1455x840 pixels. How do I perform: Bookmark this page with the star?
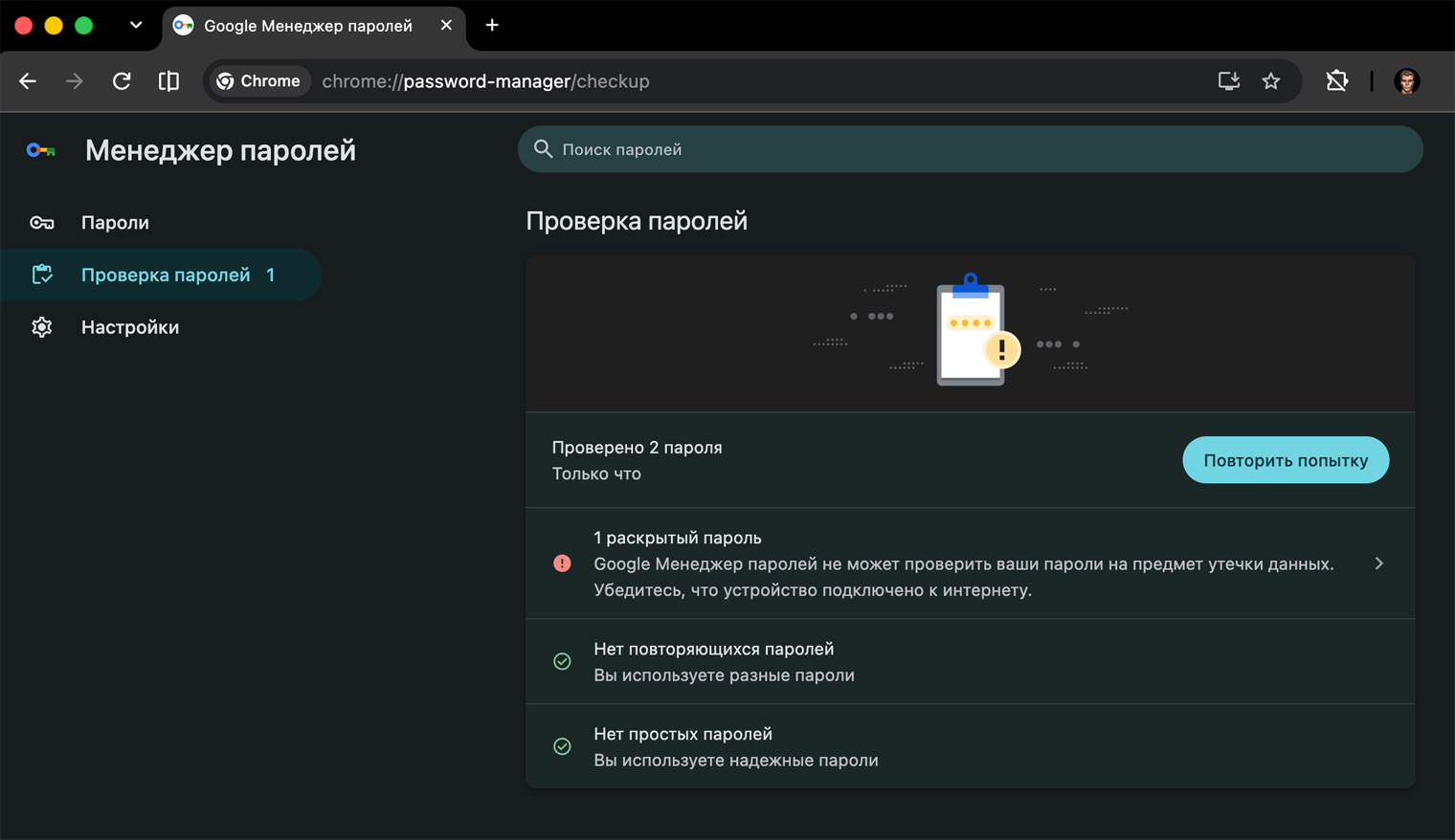tap(1271, 81)
